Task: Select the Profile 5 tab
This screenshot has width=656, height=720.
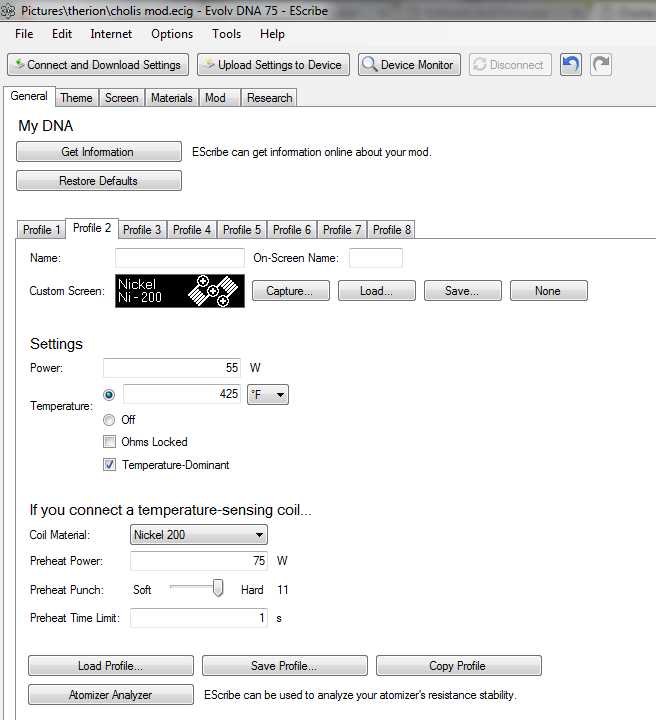Action: pos(243,230)
